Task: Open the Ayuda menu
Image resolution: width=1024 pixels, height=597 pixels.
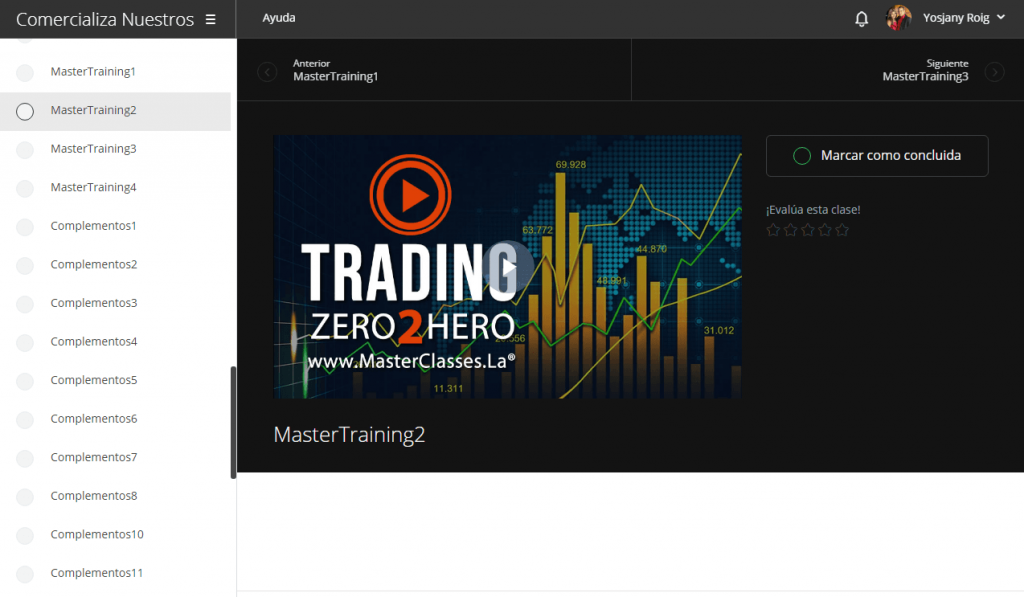Action: pos(278,17)
